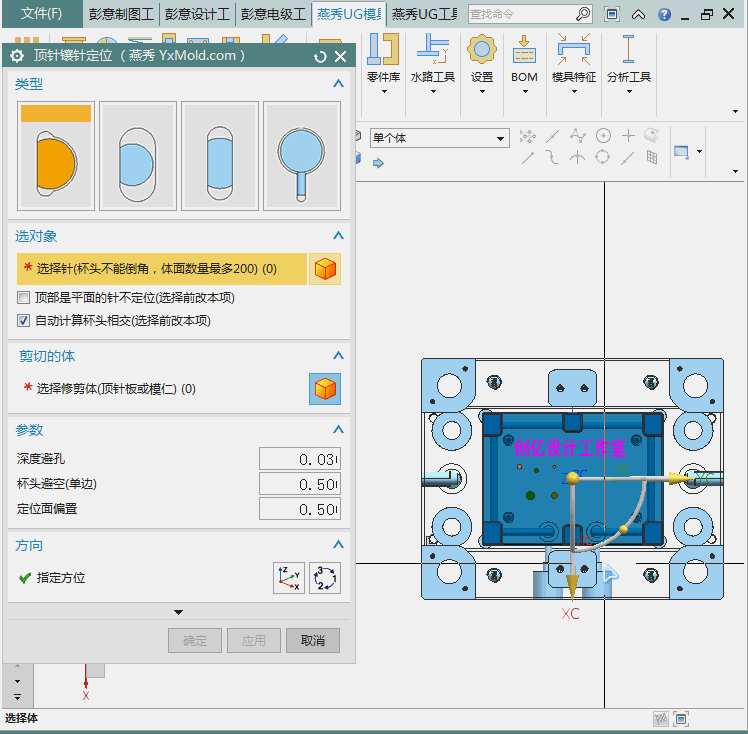Viewport: 748px width, 734px height.
Task: Click the 应用 button
Action: (x=254, y=641)
